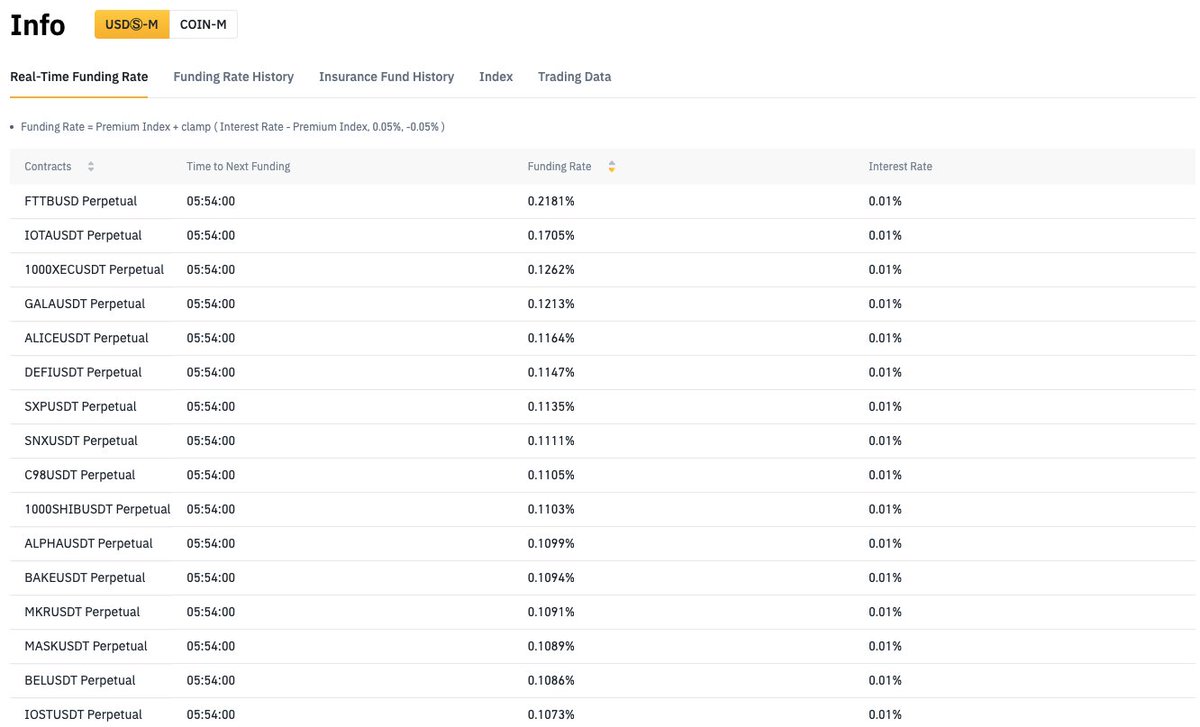Open Real-Time Funding Rate tab
1200x727 pixels.
(x=79, y=77)
